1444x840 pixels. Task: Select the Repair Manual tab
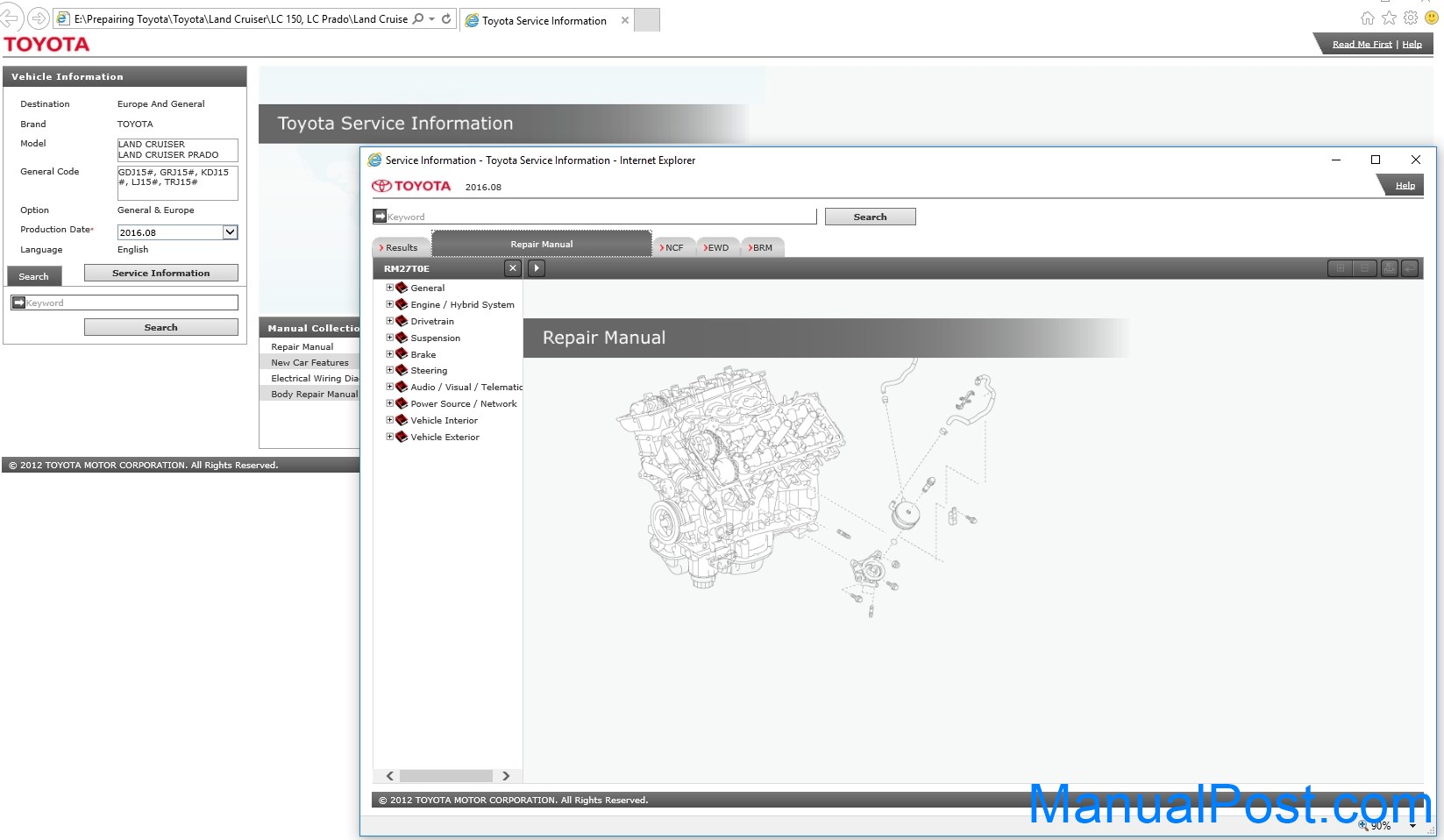pos(542,244)
